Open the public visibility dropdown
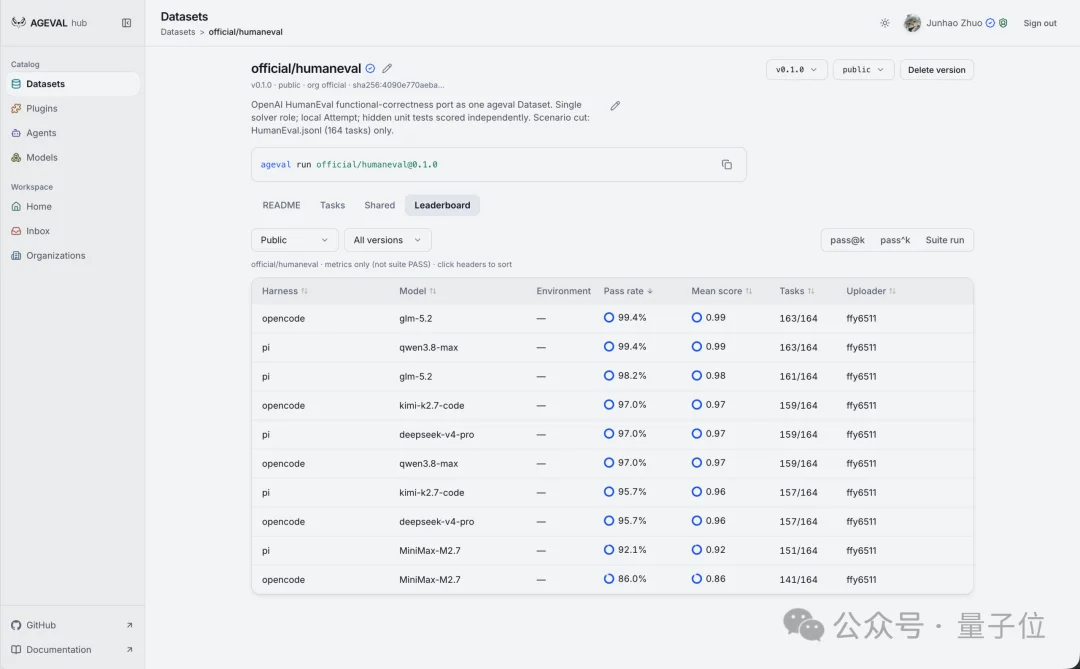Image resolution: width=1080 pixels, height=669 pixels. 863,70
